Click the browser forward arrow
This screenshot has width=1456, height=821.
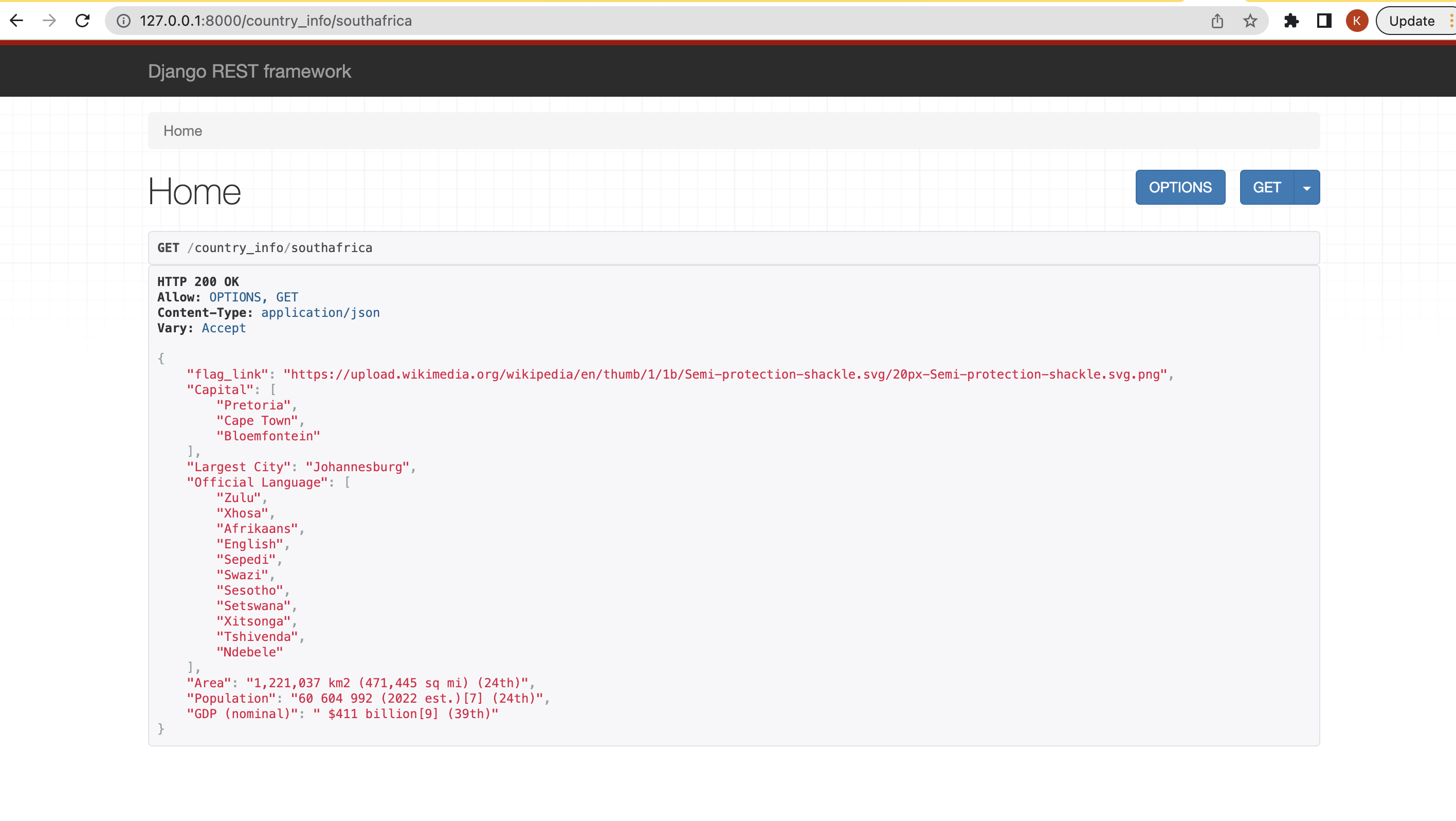50,21
